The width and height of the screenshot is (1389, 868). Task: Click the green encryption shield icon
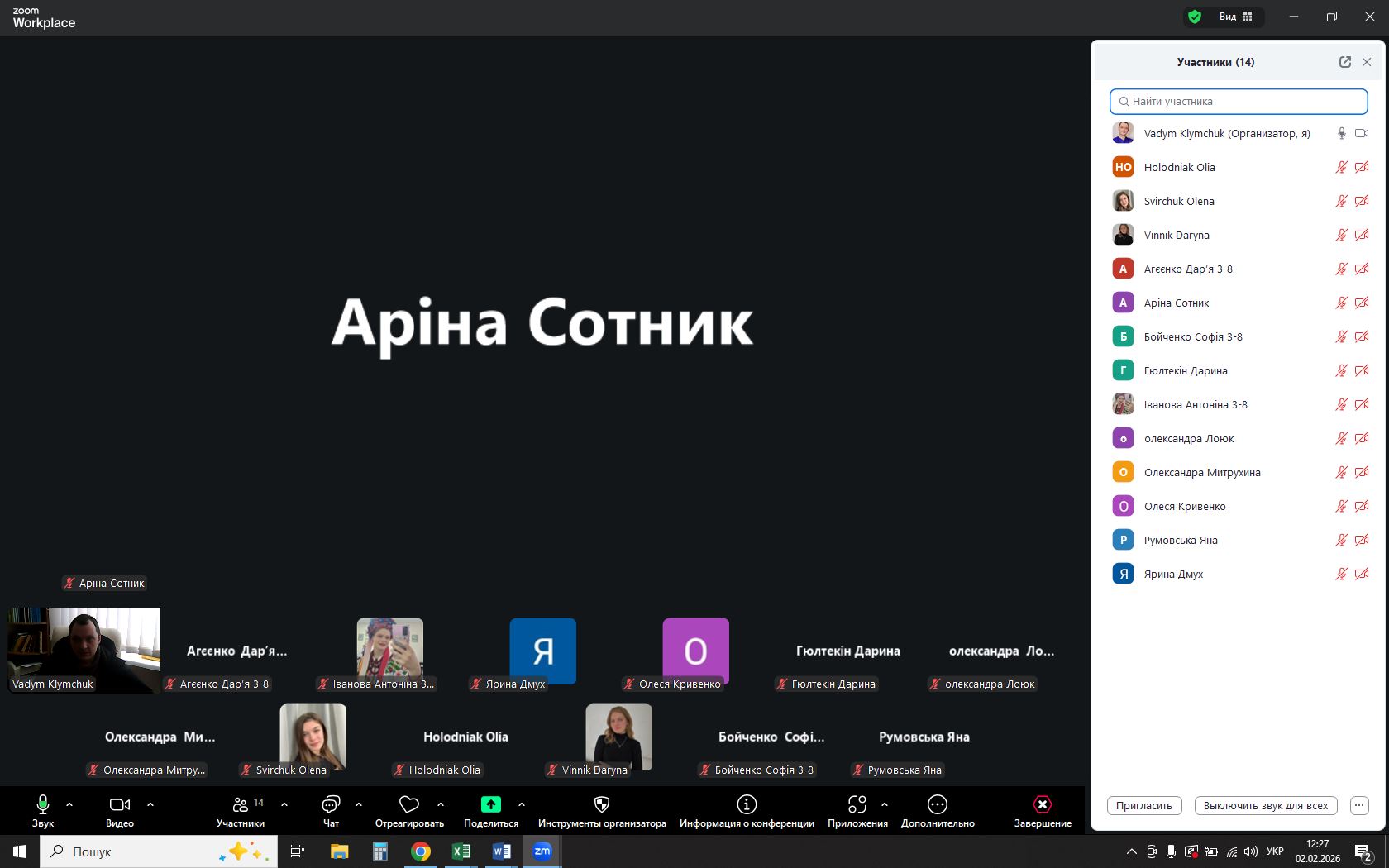coord(1195,17)
